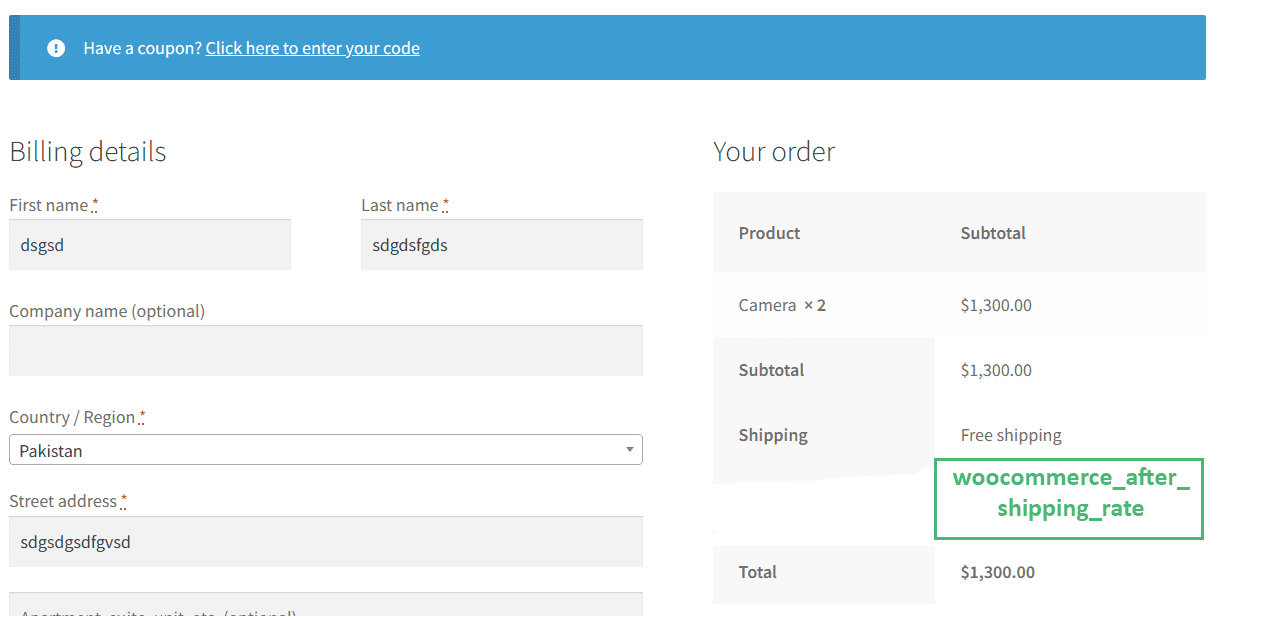Click the Camera × 2 product row
Image resolution: width=1280 pixels, height=617 pixels.
pos(782,305)
